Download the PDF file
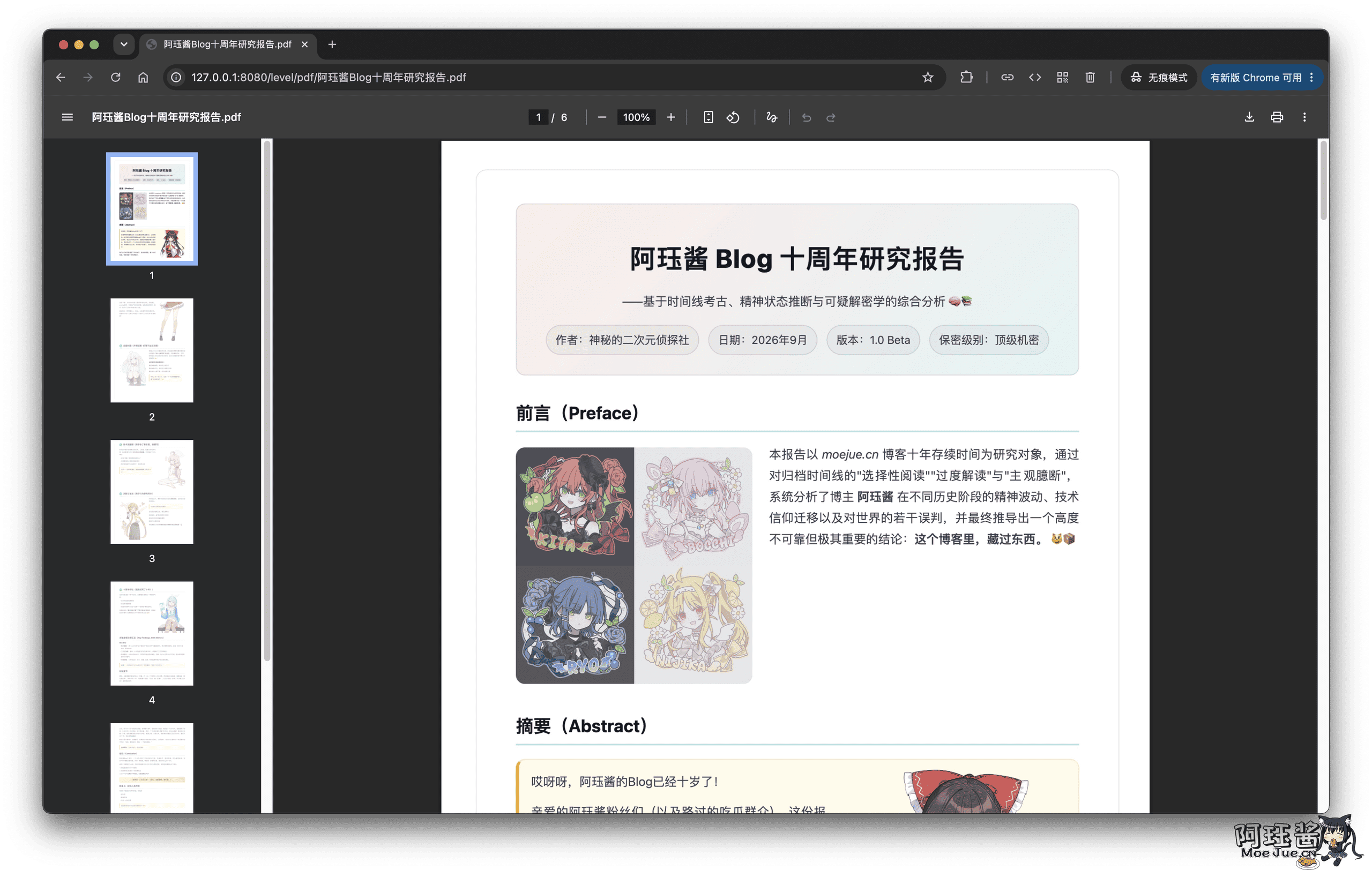 [1249, 117]
